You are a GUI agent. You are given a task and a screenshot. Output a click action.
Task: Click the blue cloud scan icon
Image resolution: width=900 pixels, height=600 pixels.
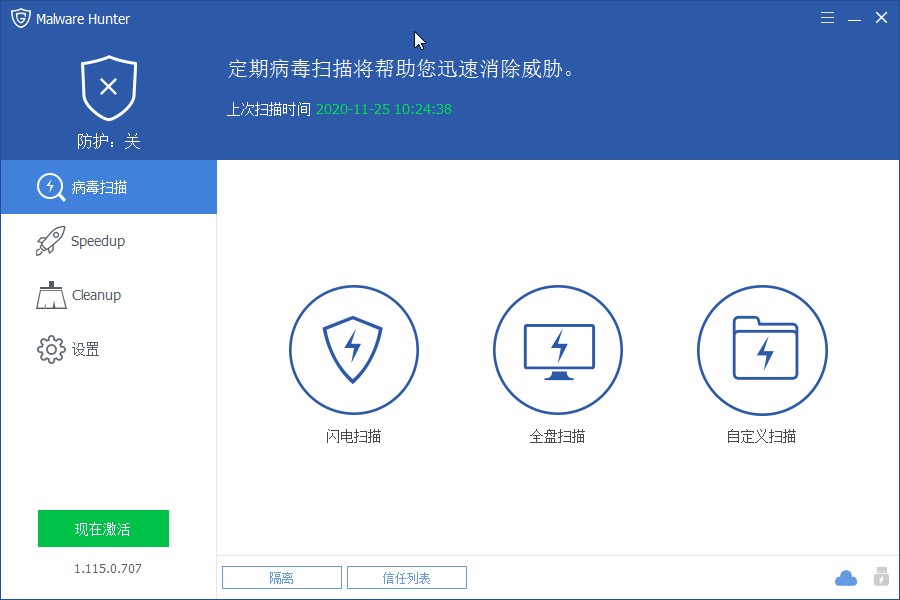pyautogui.click(x=846, y=578)
